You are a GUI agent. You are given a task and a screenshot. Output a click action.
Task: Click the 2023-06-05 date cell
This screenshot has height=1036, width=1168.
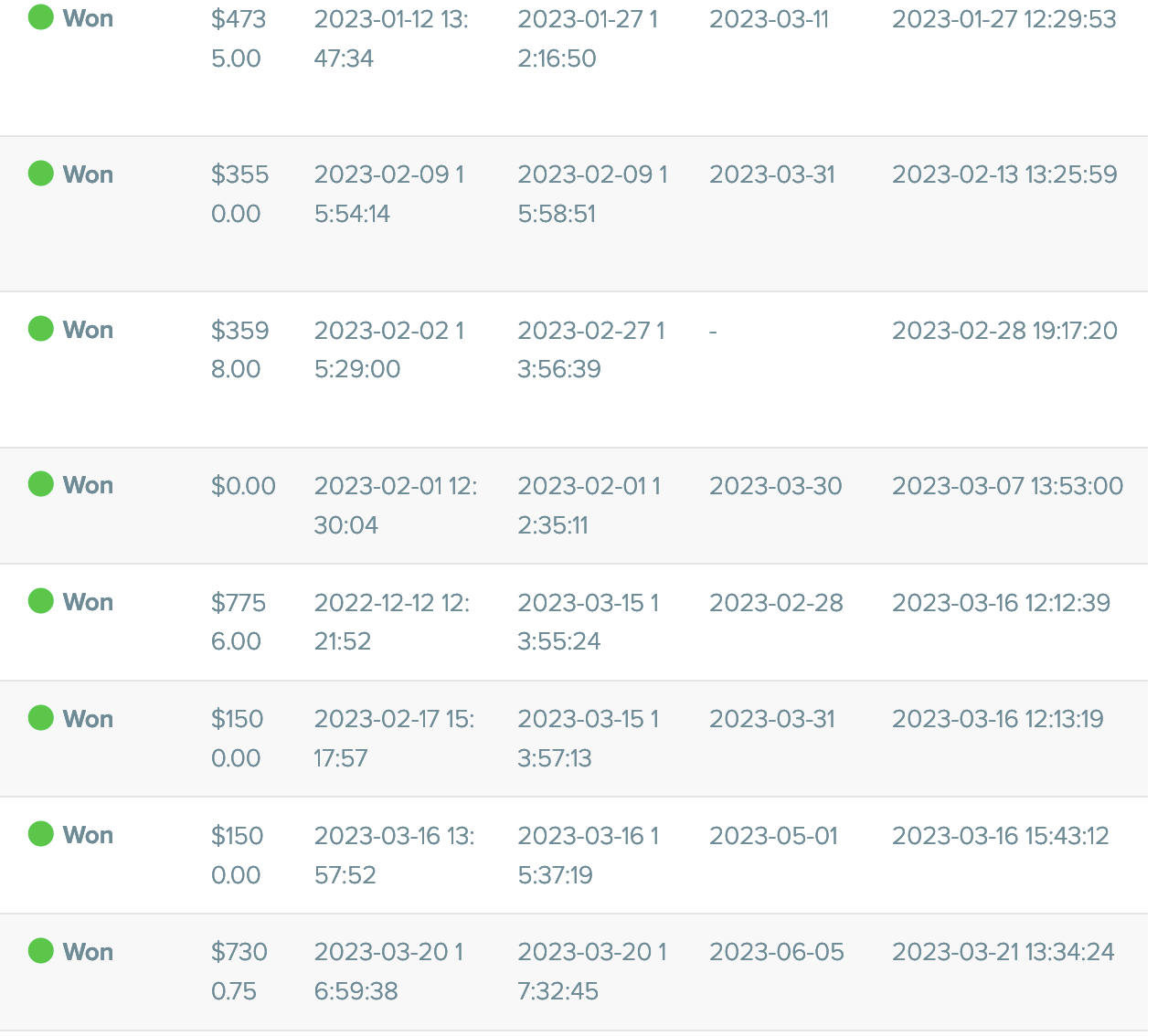776,952
